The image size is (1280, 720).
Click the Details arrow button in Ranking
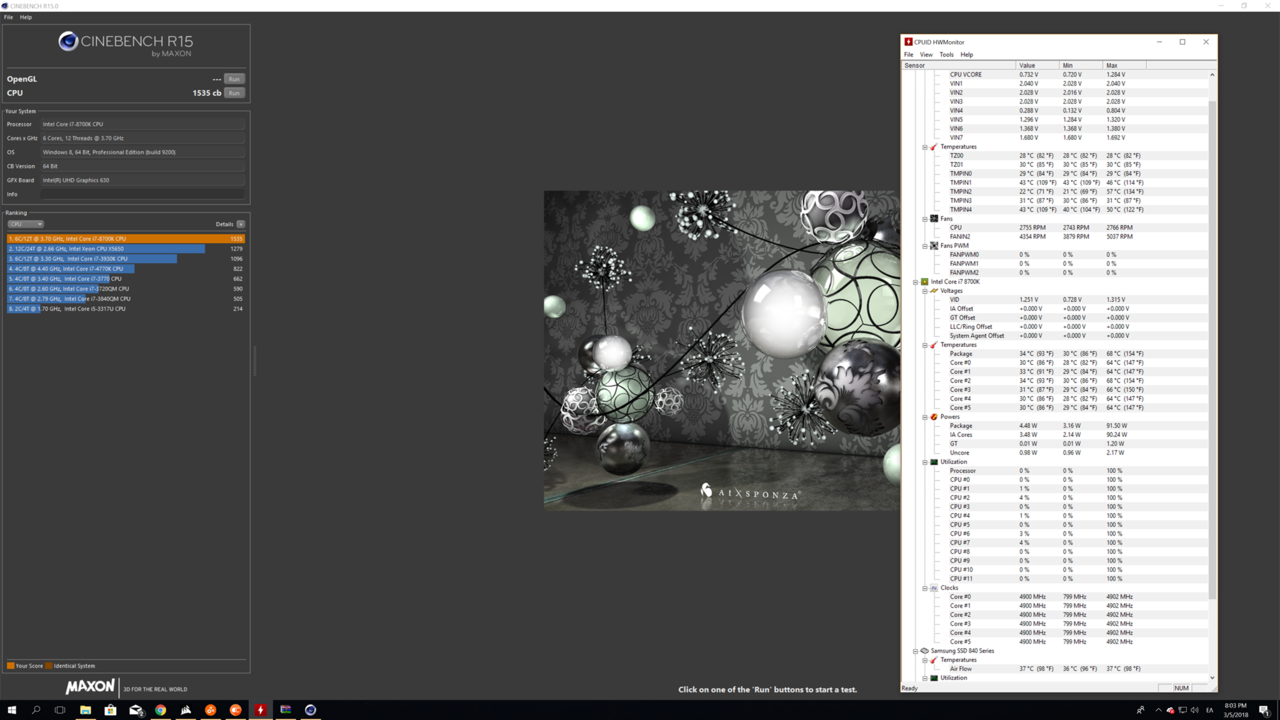click(240, 224)
